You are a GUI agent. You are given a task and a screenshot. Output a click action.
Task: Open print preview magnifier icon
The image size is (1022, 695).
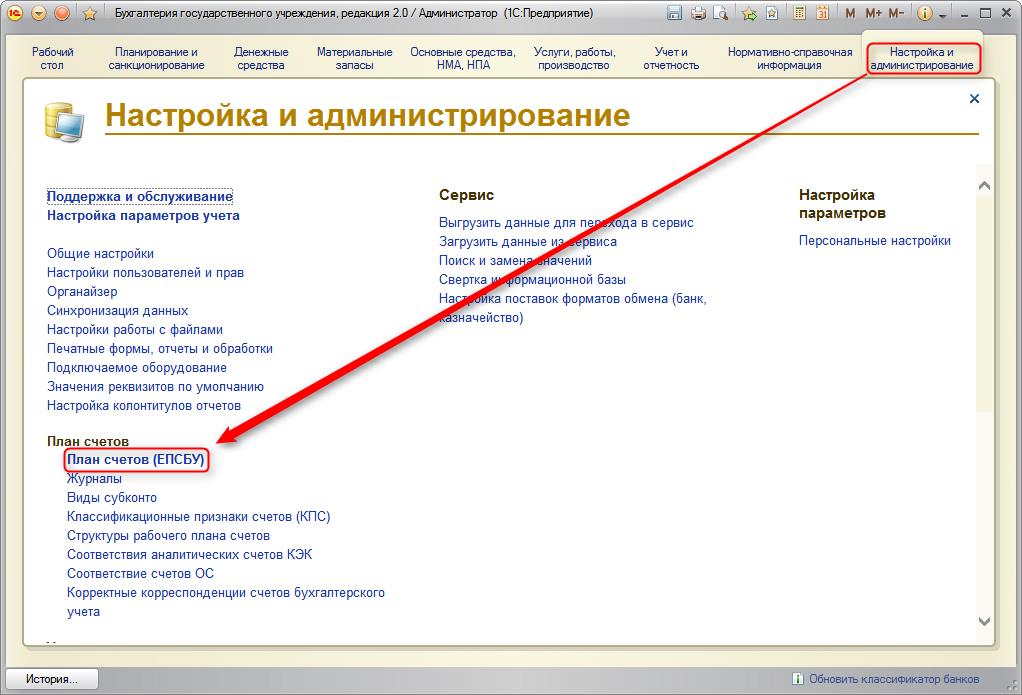point(720,13)
